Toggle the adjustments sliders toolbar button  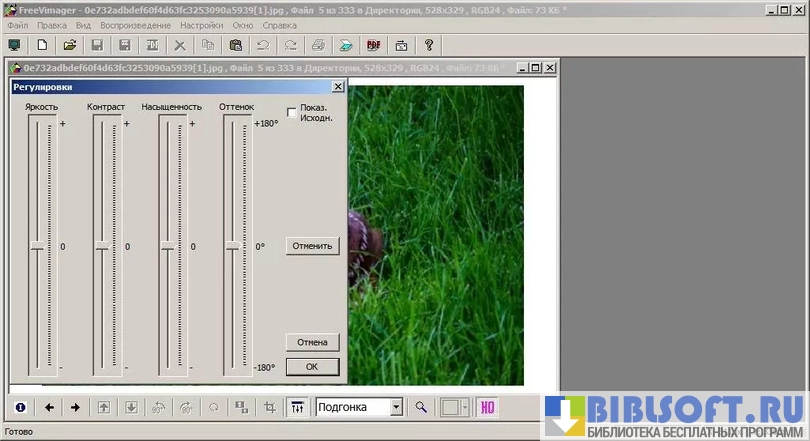click(297, 407)
